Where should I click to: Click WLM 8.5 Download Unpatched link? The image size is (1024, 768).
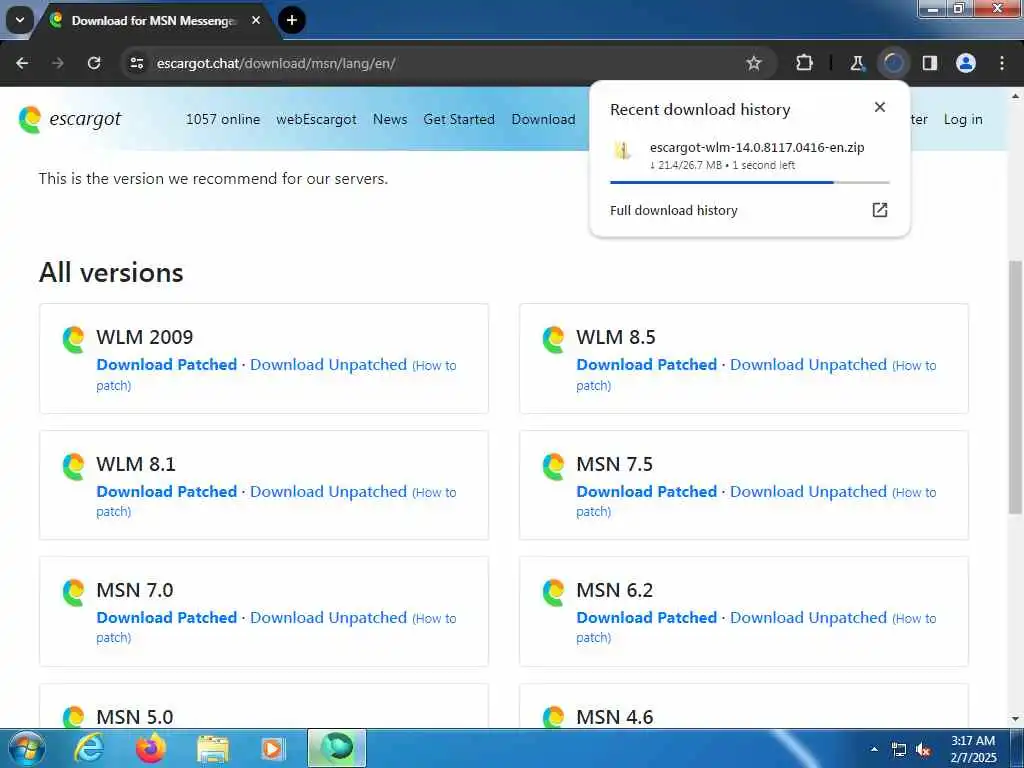[808, 364]
